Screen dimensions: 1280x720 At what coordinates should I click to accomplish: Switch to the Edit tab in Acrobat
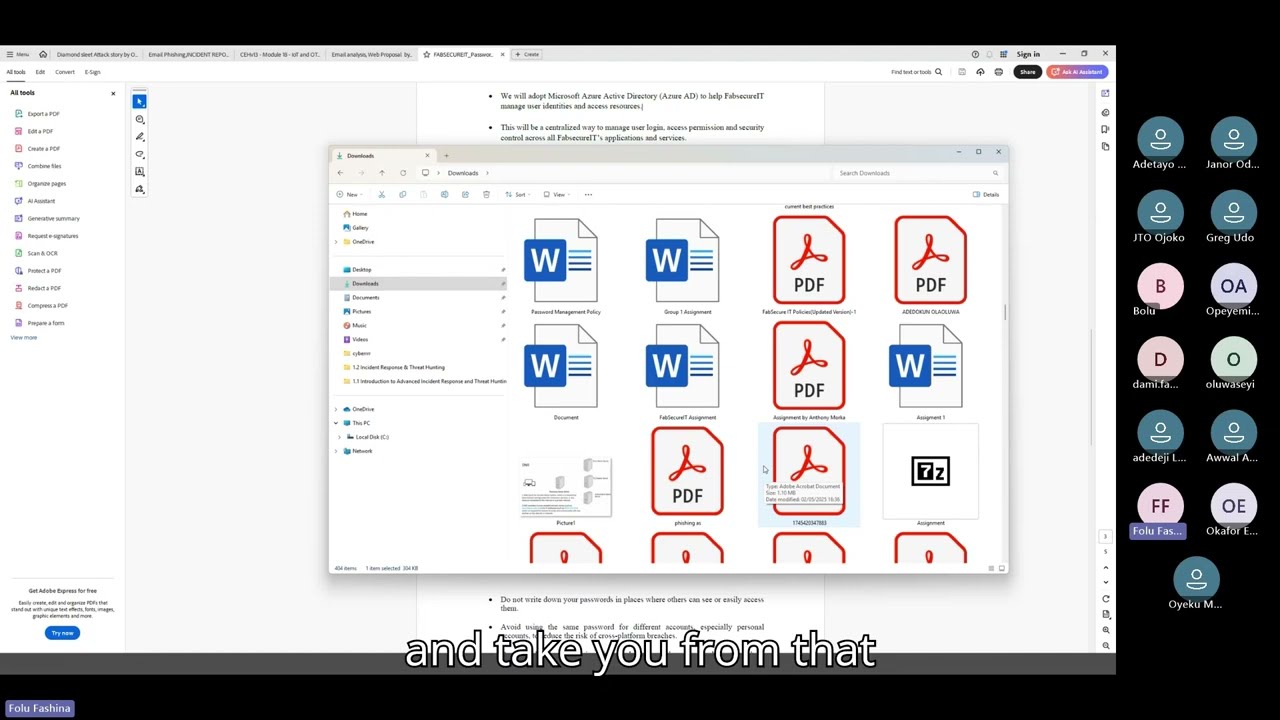tap(40, 72)
